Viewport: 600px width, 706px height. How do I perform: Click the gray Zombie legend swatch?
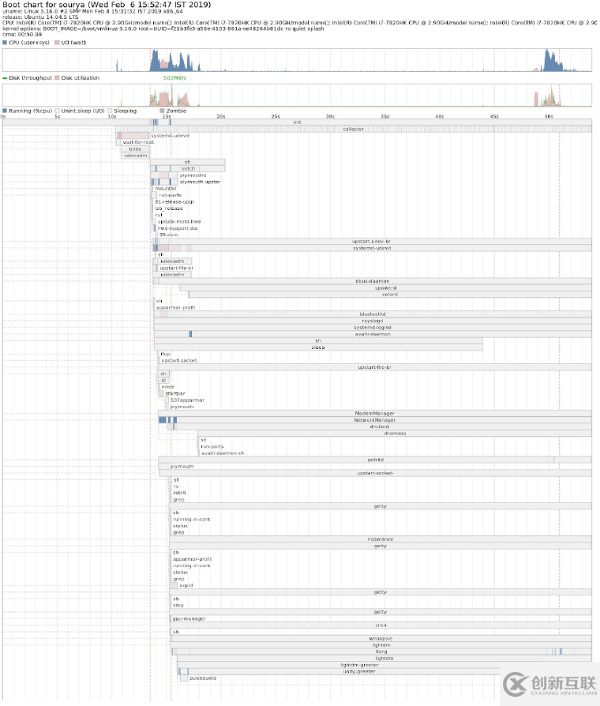pyautogui.click(x=162, y=111)
